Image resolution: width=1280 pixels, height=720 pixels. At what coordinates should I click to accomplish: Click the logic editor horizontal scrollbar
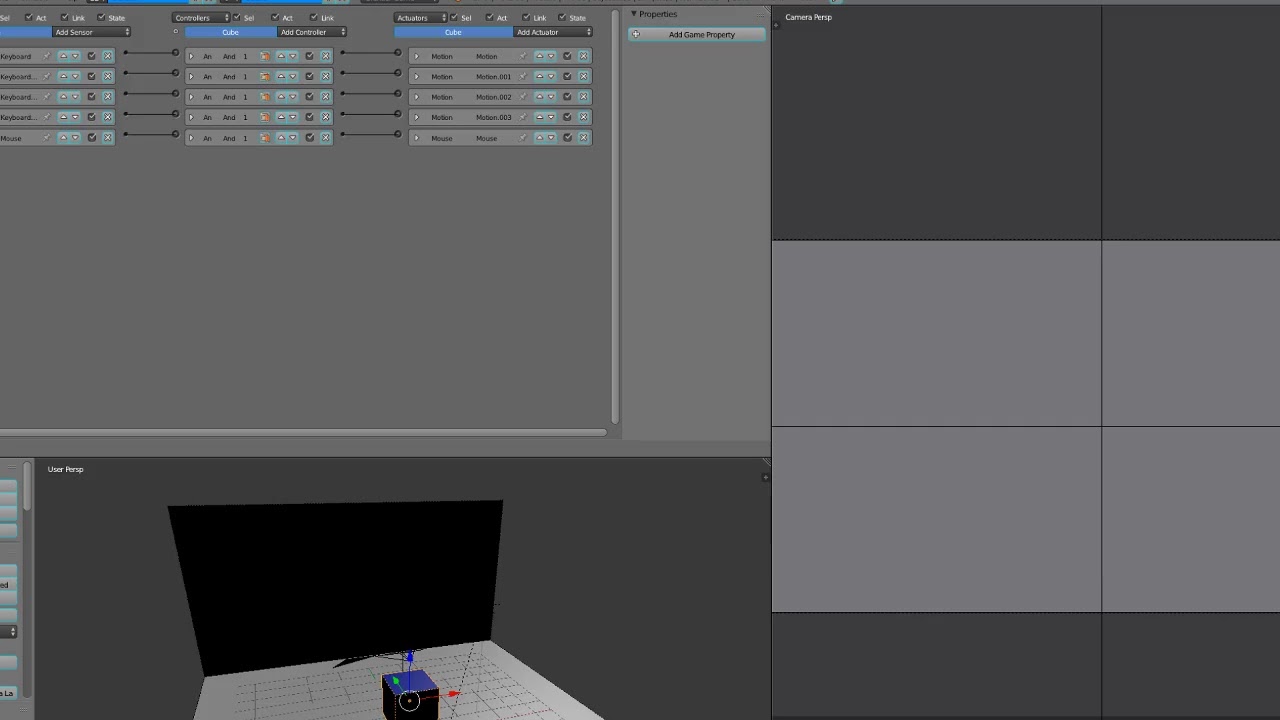pos(303,432)
